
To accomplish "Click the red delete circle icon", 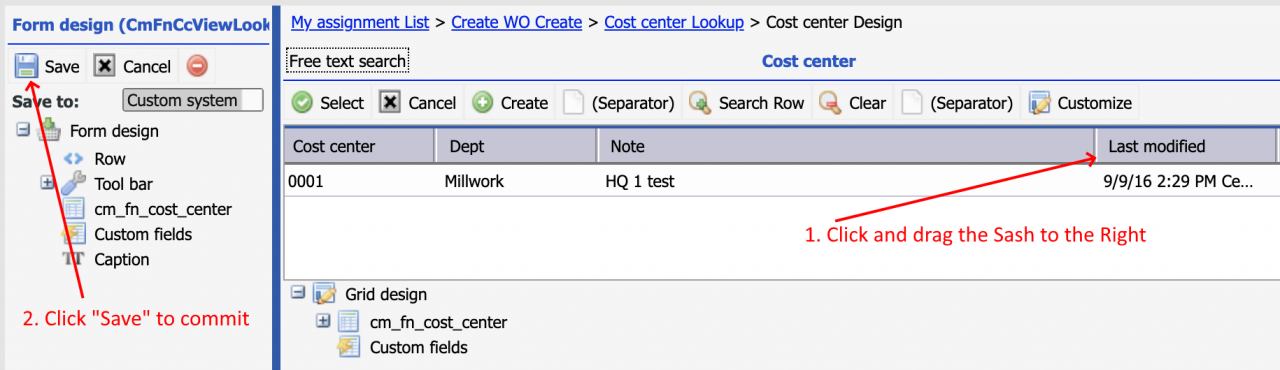I will pyautogui.click(x=197, y=66).
